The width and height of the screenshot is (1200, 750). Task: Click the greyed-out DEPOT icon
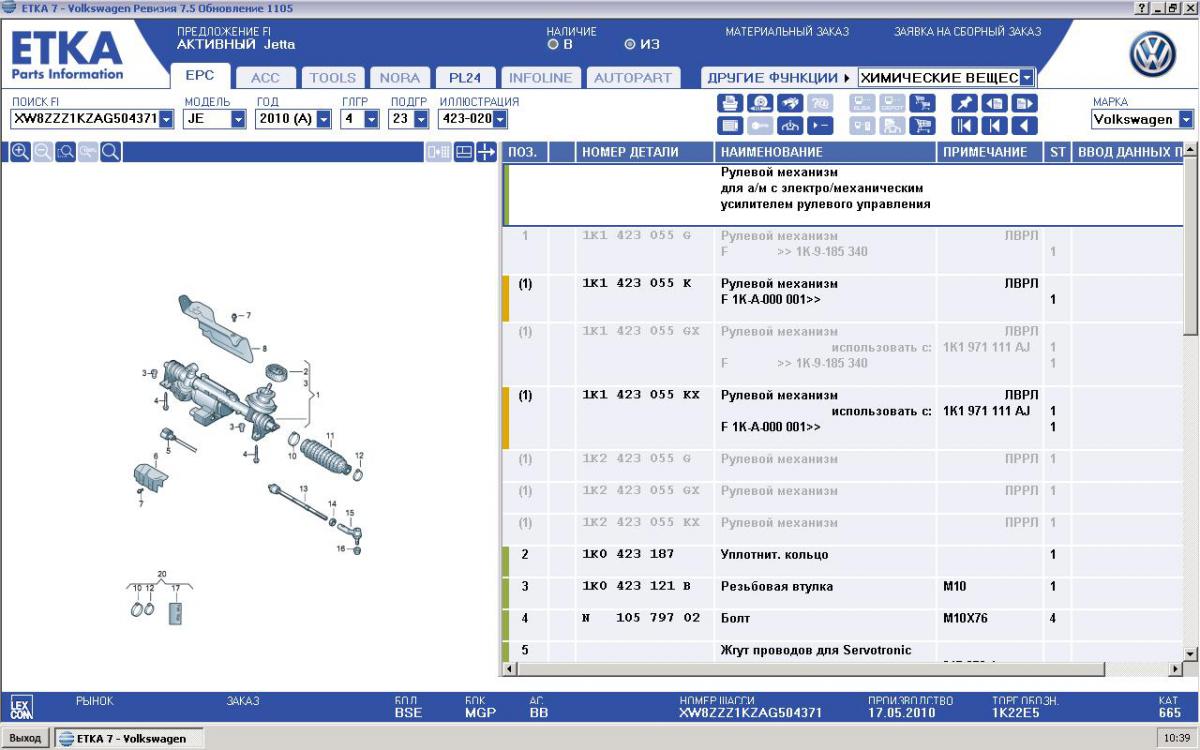pos(892,103)
